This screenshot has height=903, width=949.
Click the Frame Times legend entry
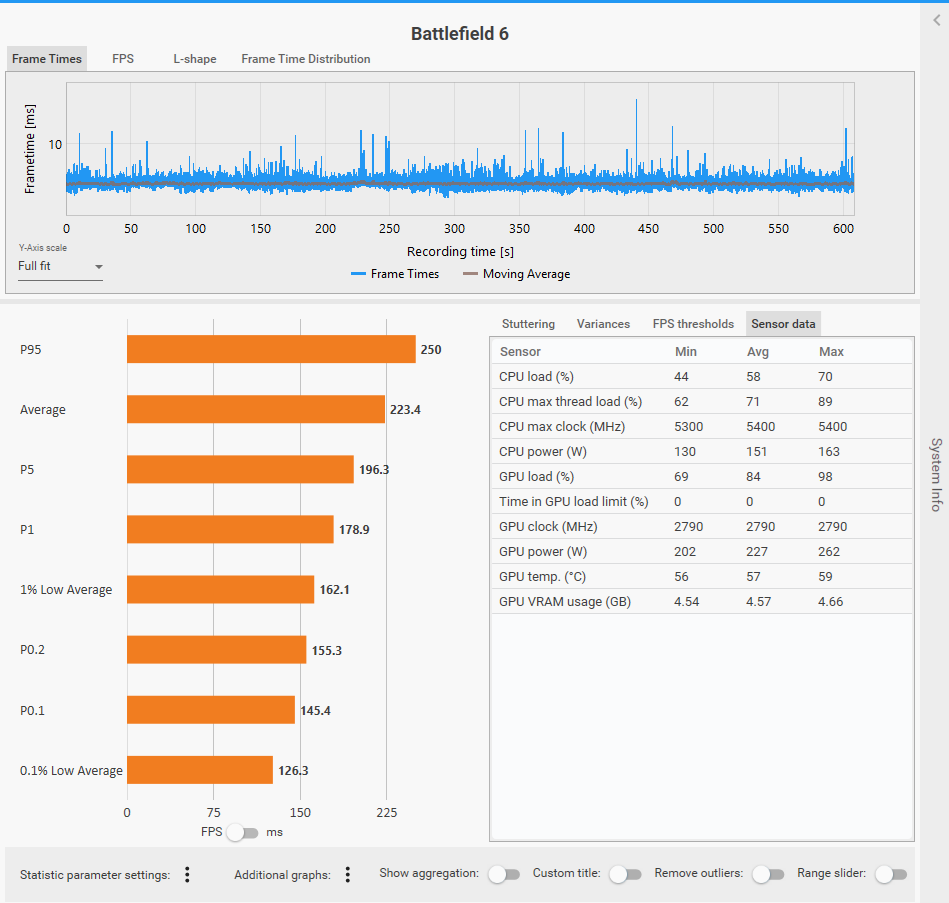tap(394, 274)
